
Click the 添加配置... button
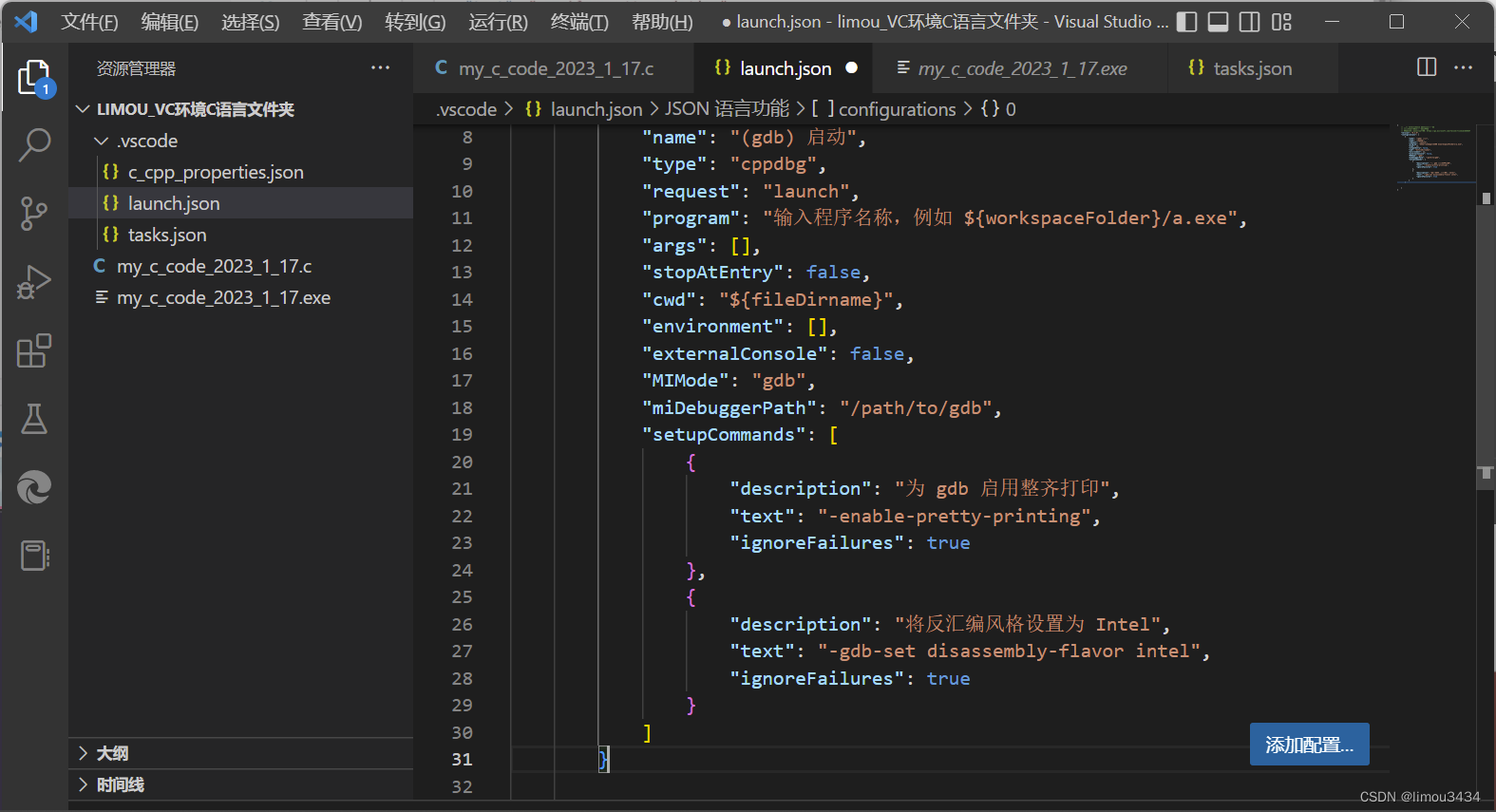coord(1309,745)
